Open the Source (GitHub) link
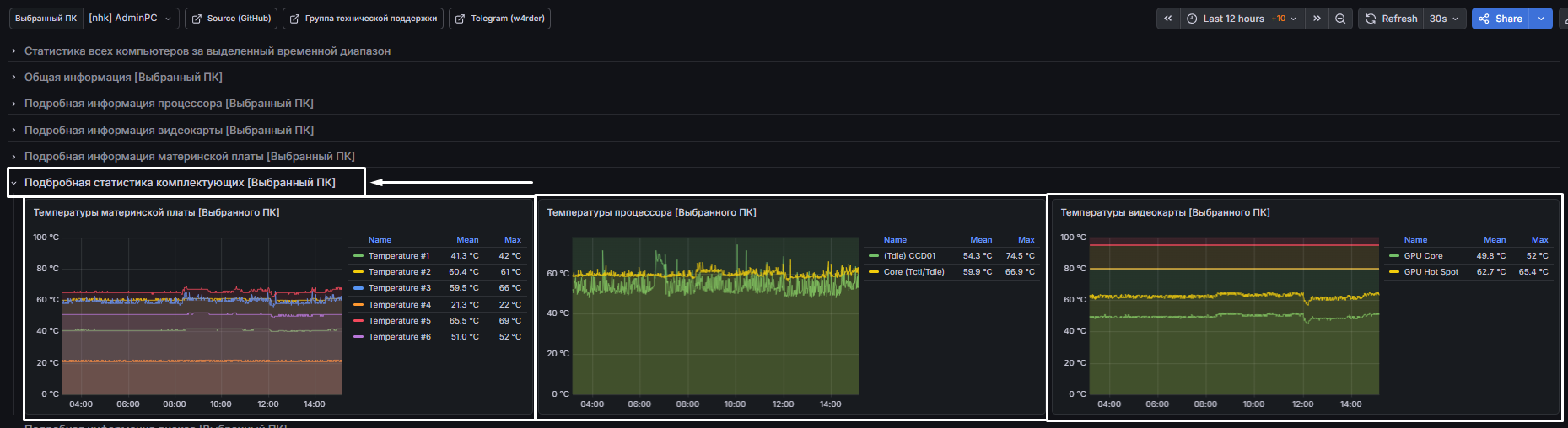The image size is (1568, 428). coord(231,19)
